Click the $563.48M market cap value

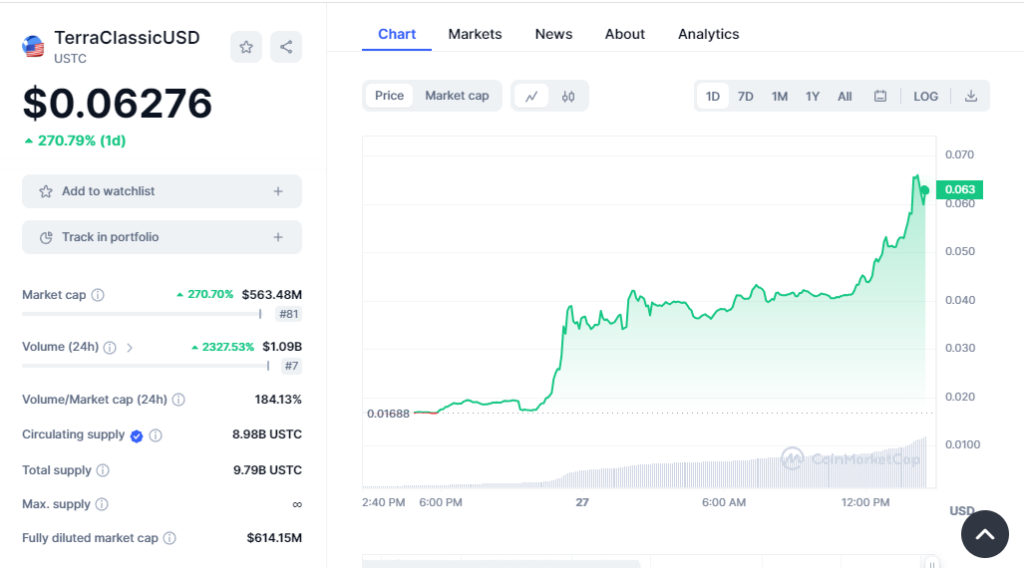[x=272, y=294]
